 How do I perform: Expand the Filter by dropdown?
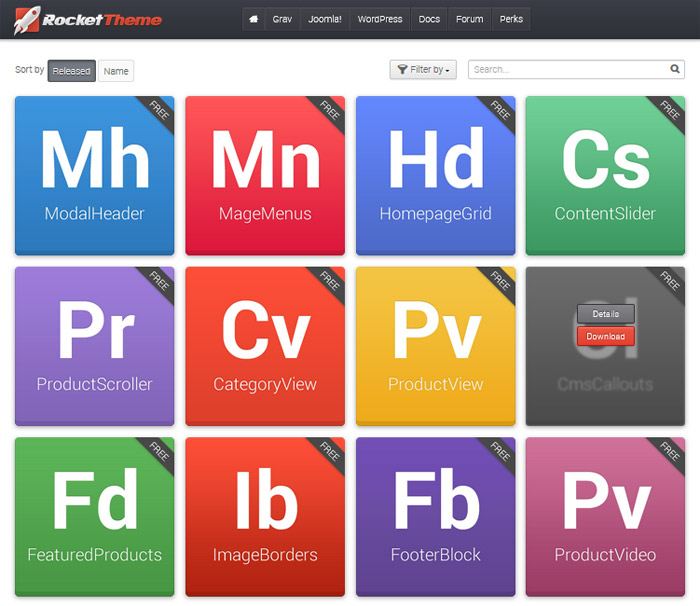pyautogui.click(x=423, y=70)
